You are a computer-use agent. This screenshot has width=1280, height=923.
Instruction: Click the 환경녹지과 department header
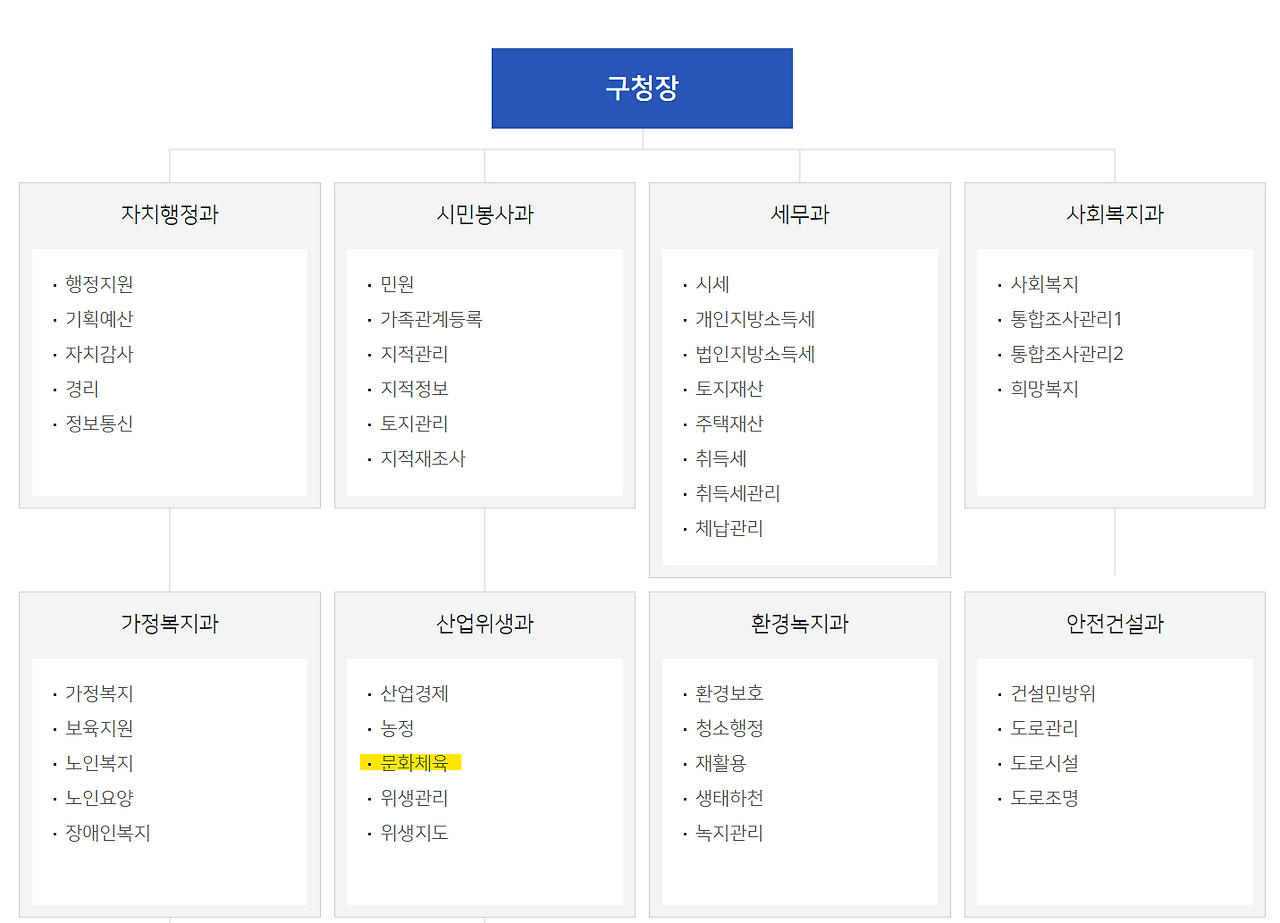[x=799, y=622]
